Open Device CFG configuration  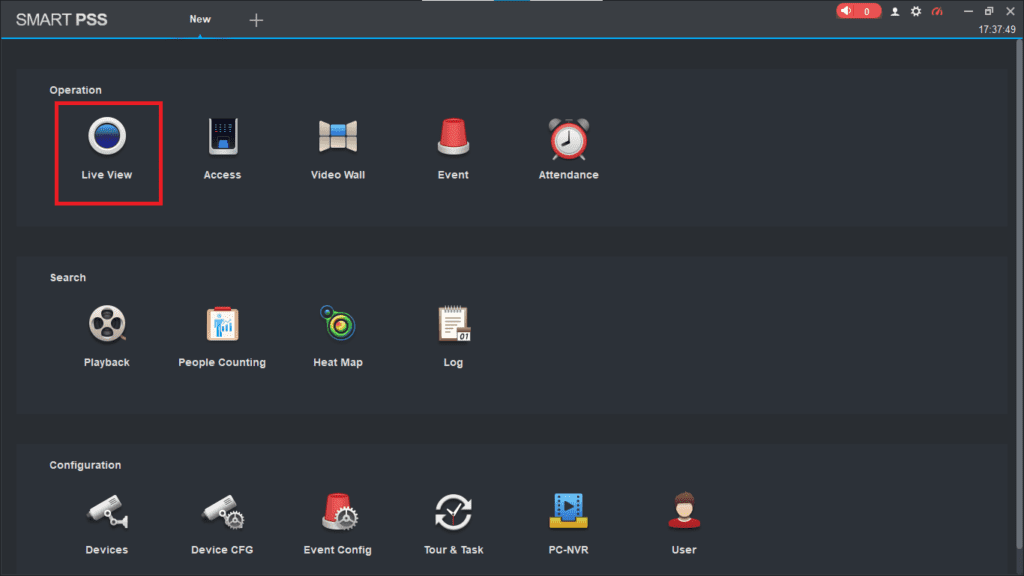click(222, 512)
